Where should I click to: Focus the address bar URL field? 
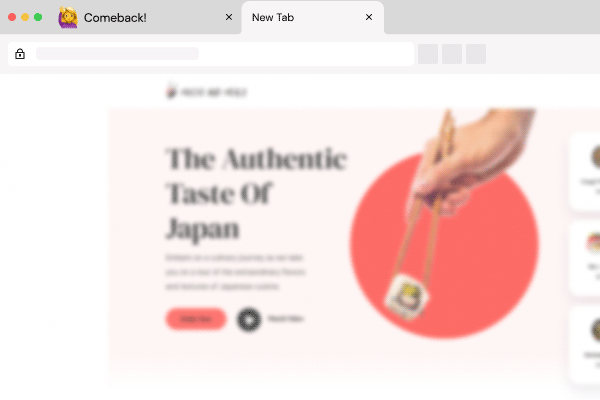(x=210, y=54)
